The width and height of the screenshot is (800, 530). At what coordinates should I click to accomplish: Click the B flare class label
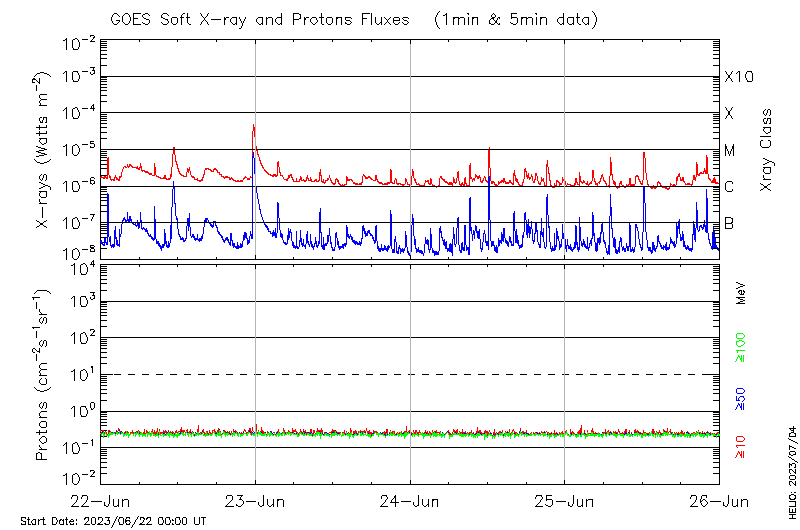(729, 223)
